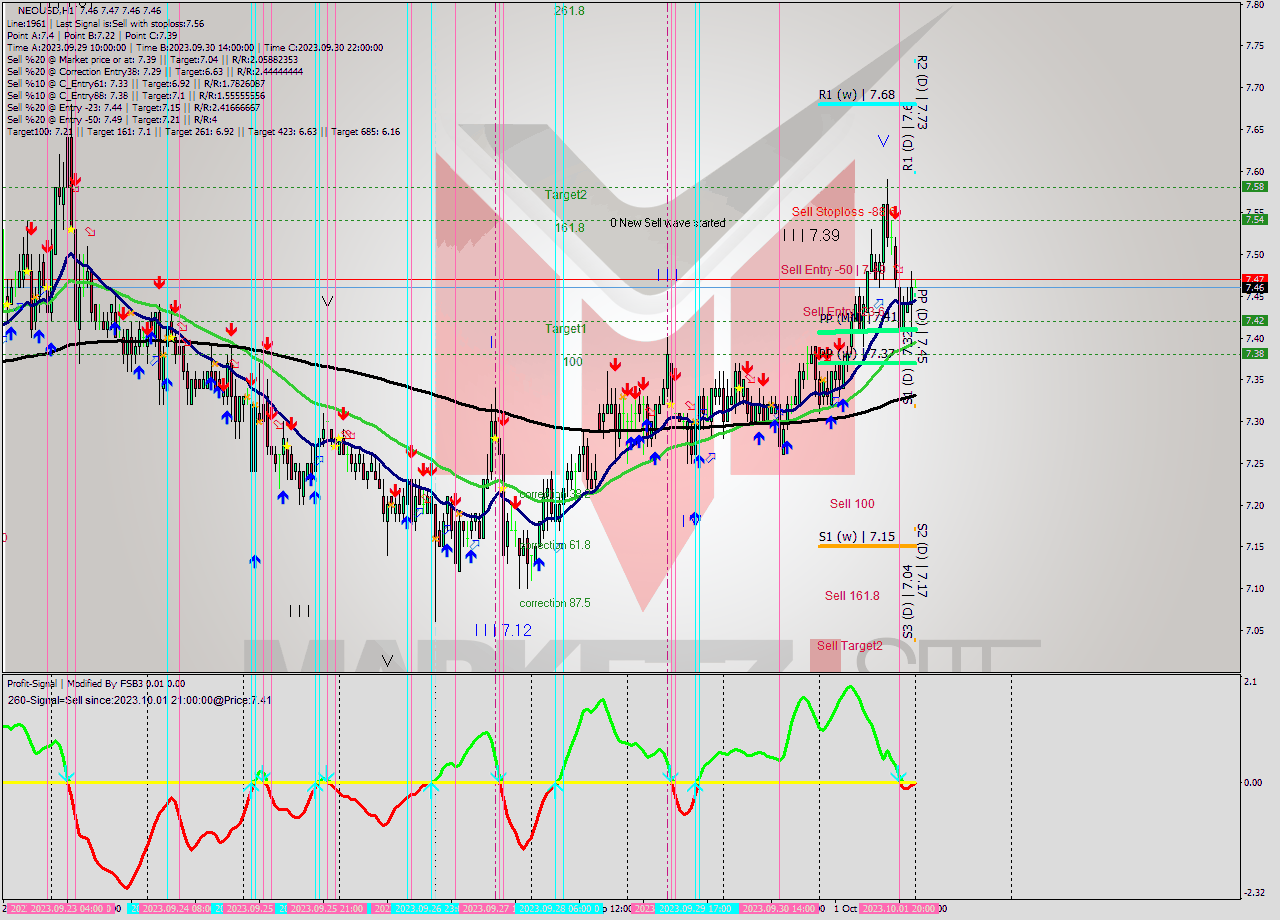Click the green 7.38 price tag
Viewport: 1280px width, 920px height.
[1255, 353]
